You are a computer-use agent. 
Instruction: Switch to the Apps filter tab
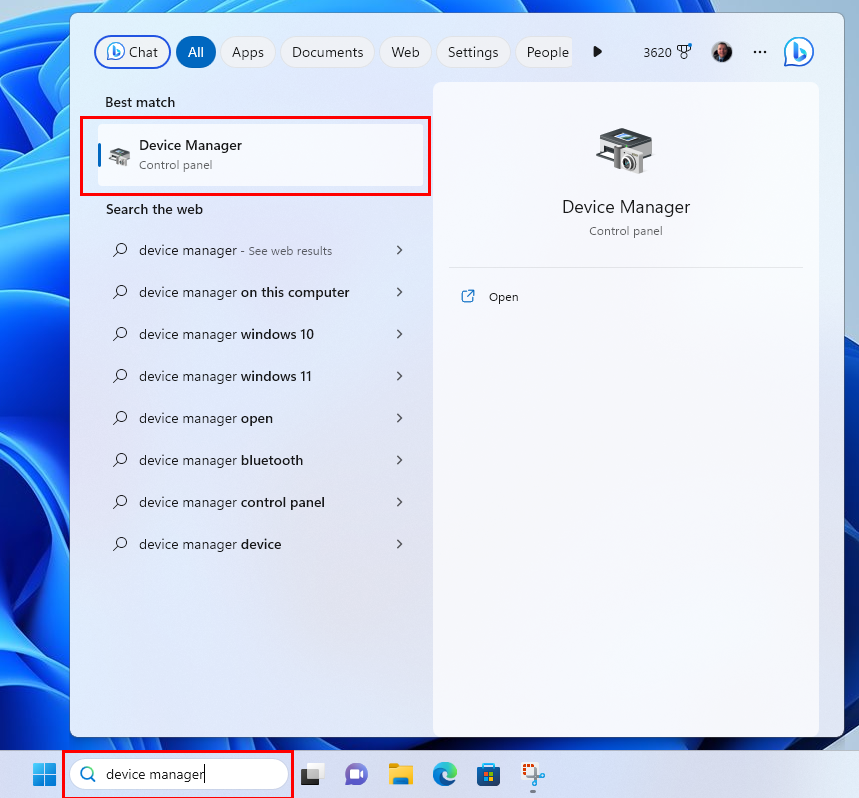pyautogui.click(x=248, y=52)
